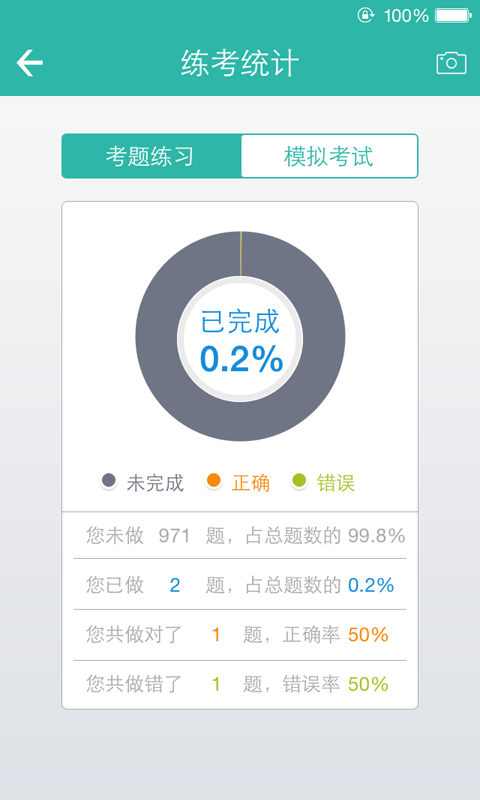The width and height of the screenshot is (480, 800).
Task: Switch to 考题练习 tab
Action: coord(151,156)
